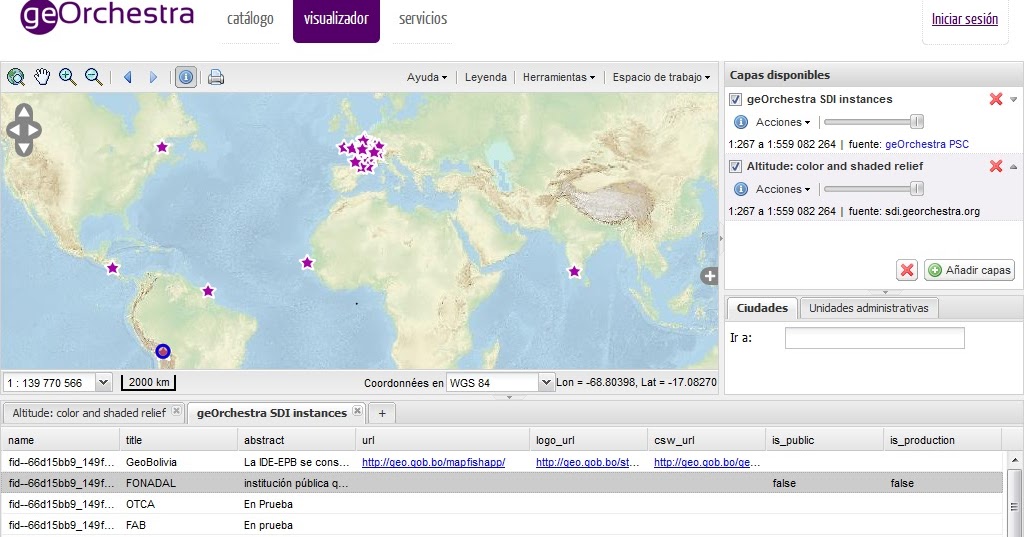Click the print map icon

click(x=215, y=77)
